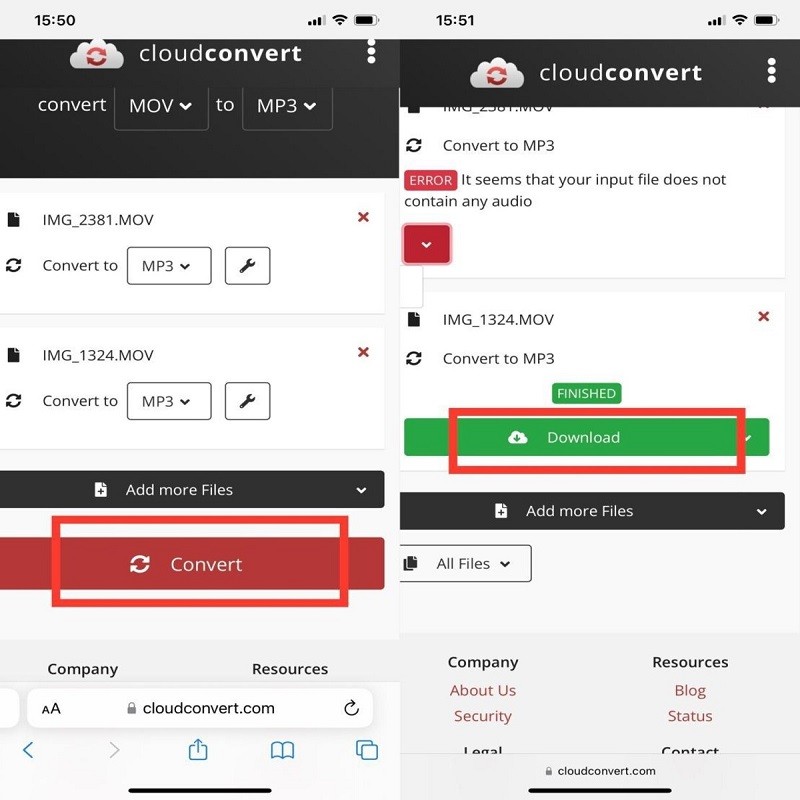
Task: Open Safari bookmarks book icon
Action: (x=283, y=750)
